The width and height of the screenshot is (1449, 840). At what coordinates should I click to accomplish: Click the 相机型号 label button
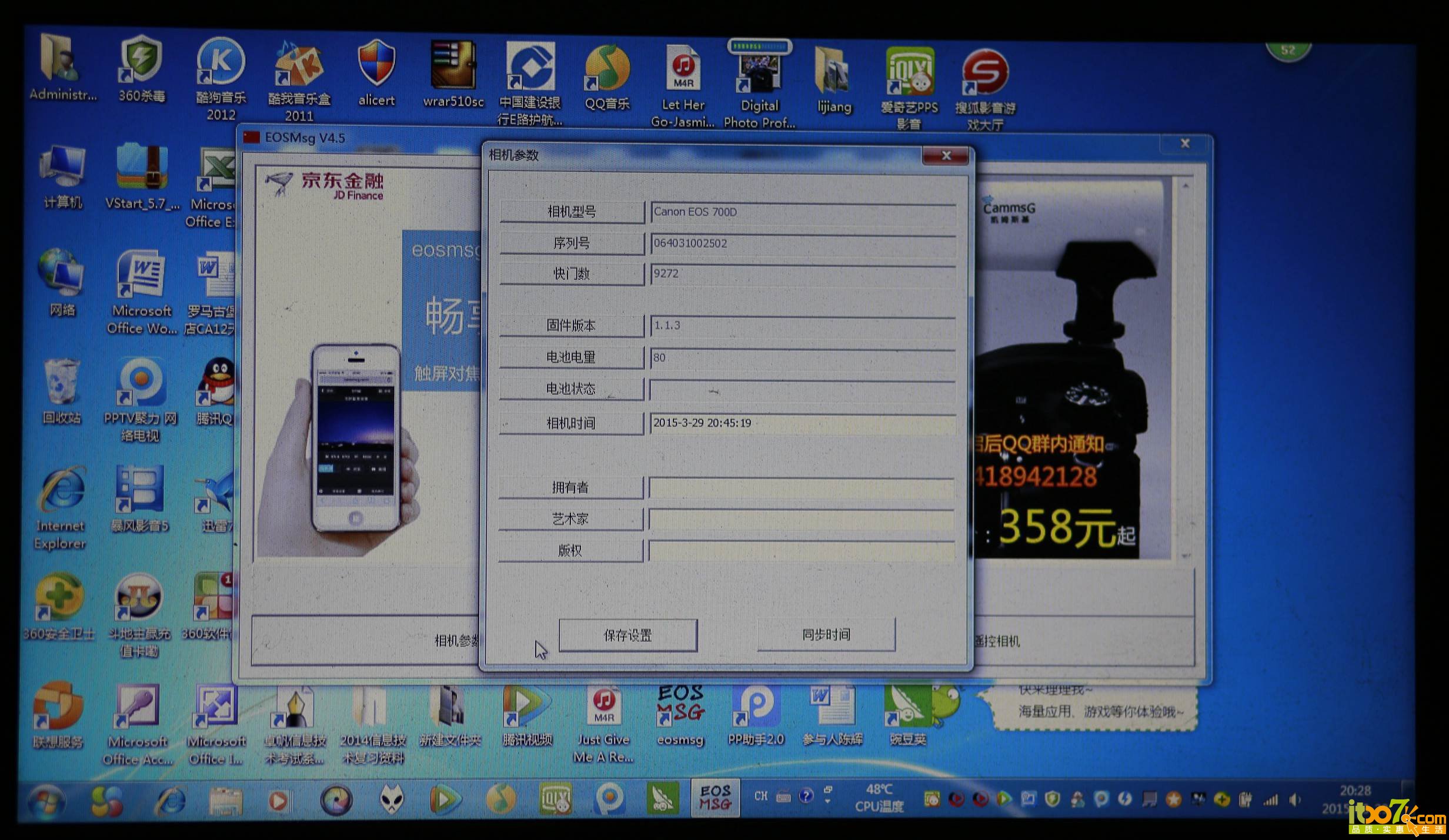pyautogui.click(x=572, y=212)
